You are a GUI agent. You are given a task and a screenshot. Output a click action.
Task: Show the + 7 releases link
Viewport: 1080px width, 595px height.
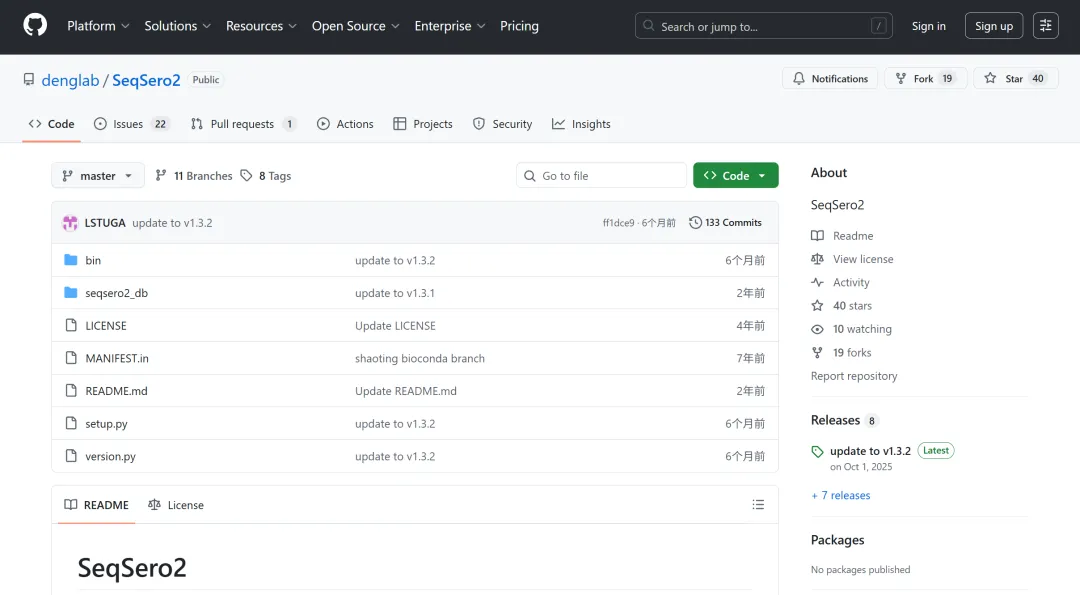pyautogui.click(x=841, y=495)
